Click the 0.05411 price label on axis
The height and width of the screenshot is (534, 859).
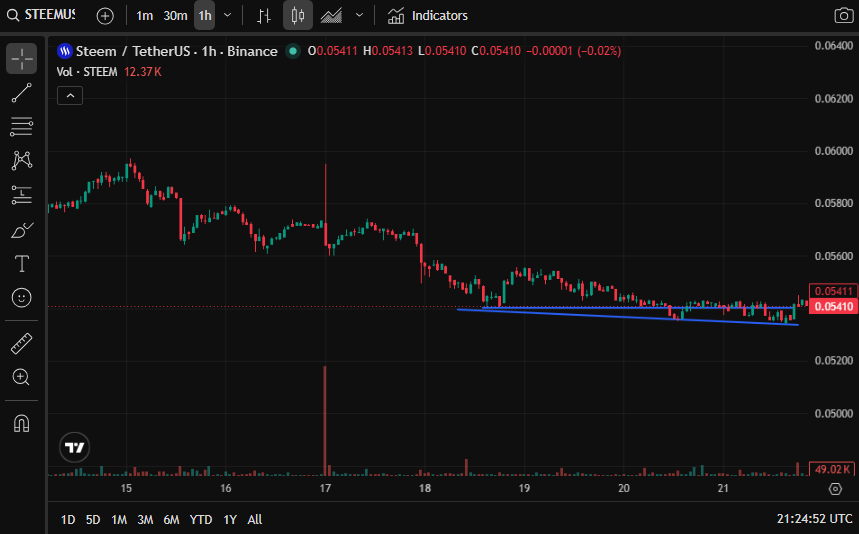click(x=833, y=291)
